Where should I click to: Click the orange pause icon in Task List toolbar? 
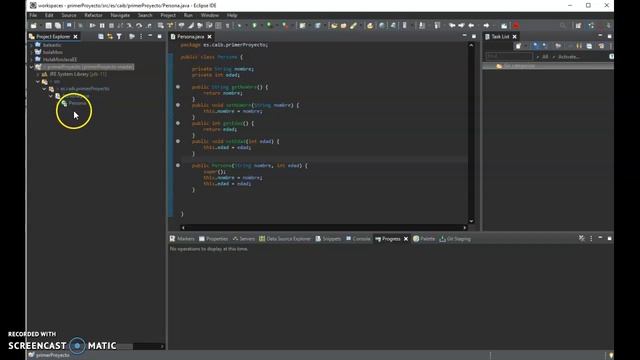579,46
